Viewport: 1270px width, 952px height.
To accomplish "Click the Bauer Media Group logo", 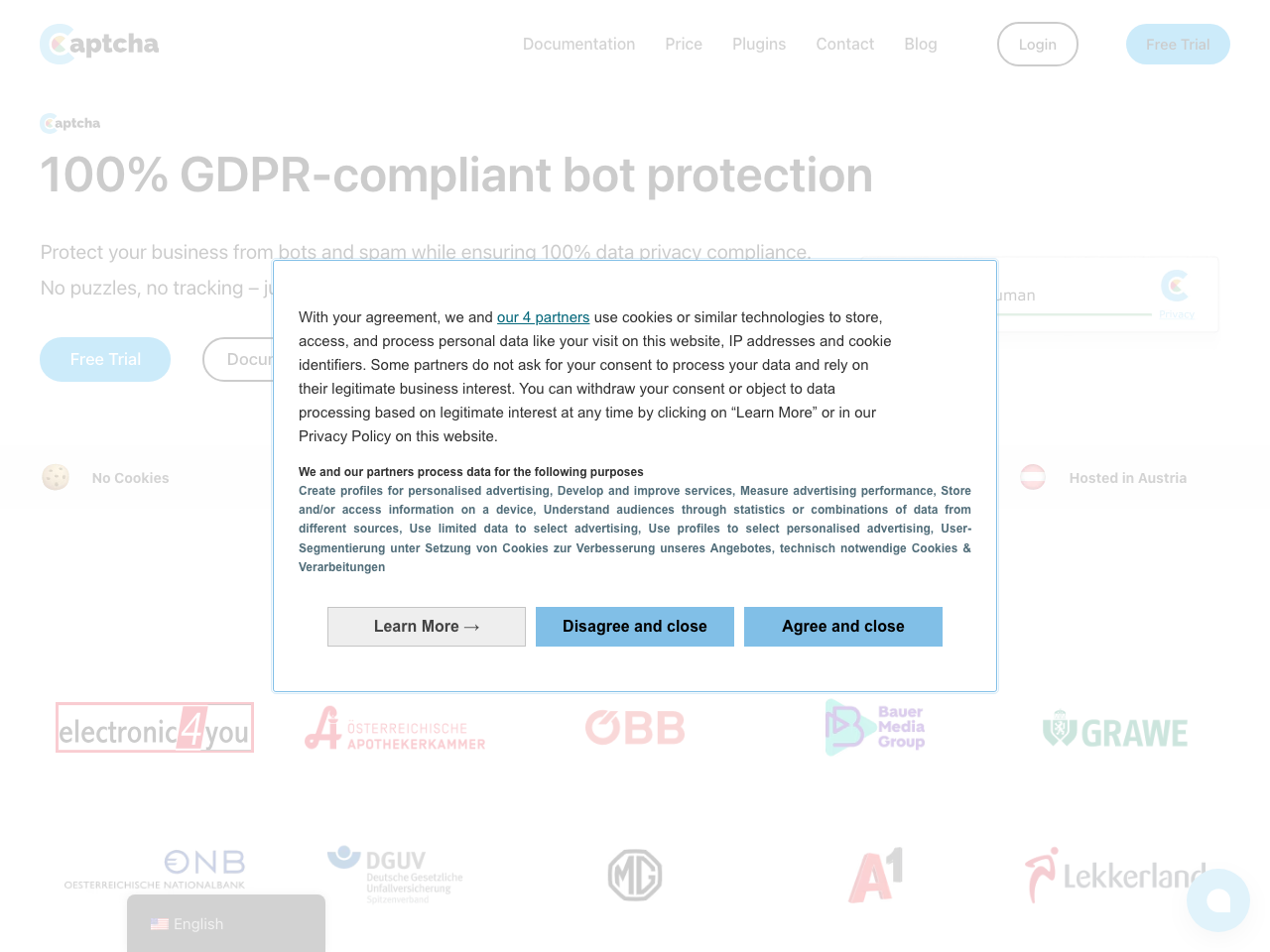I will tap(875, 727).
